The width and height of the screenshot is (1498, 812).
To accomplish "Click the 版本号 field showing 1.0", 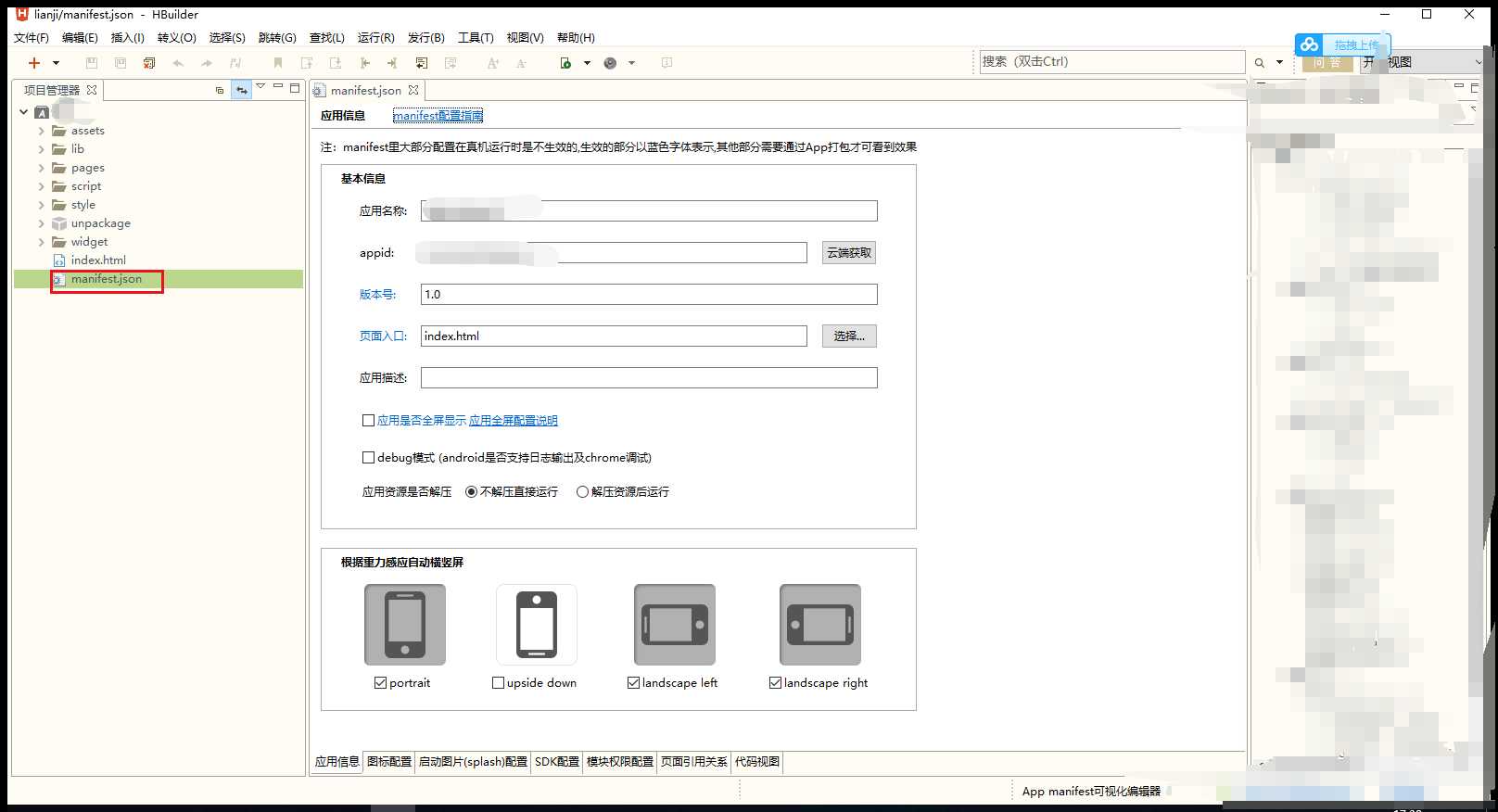I will tap(649, 295).
